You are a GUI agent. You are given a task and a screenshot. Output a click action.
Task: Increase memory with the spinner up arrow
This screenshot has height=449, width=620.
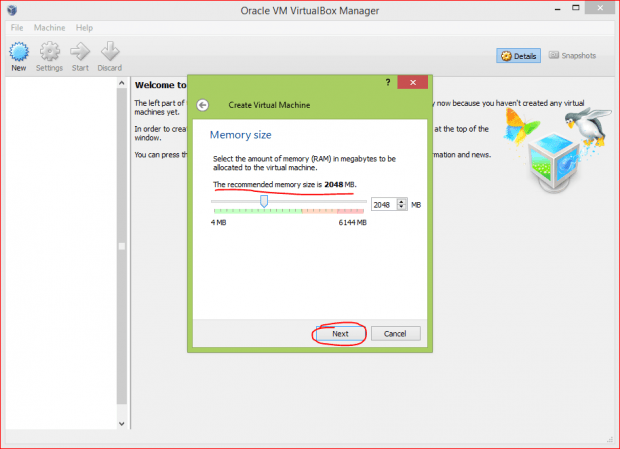pyautogui.click(x=402, y=202)
